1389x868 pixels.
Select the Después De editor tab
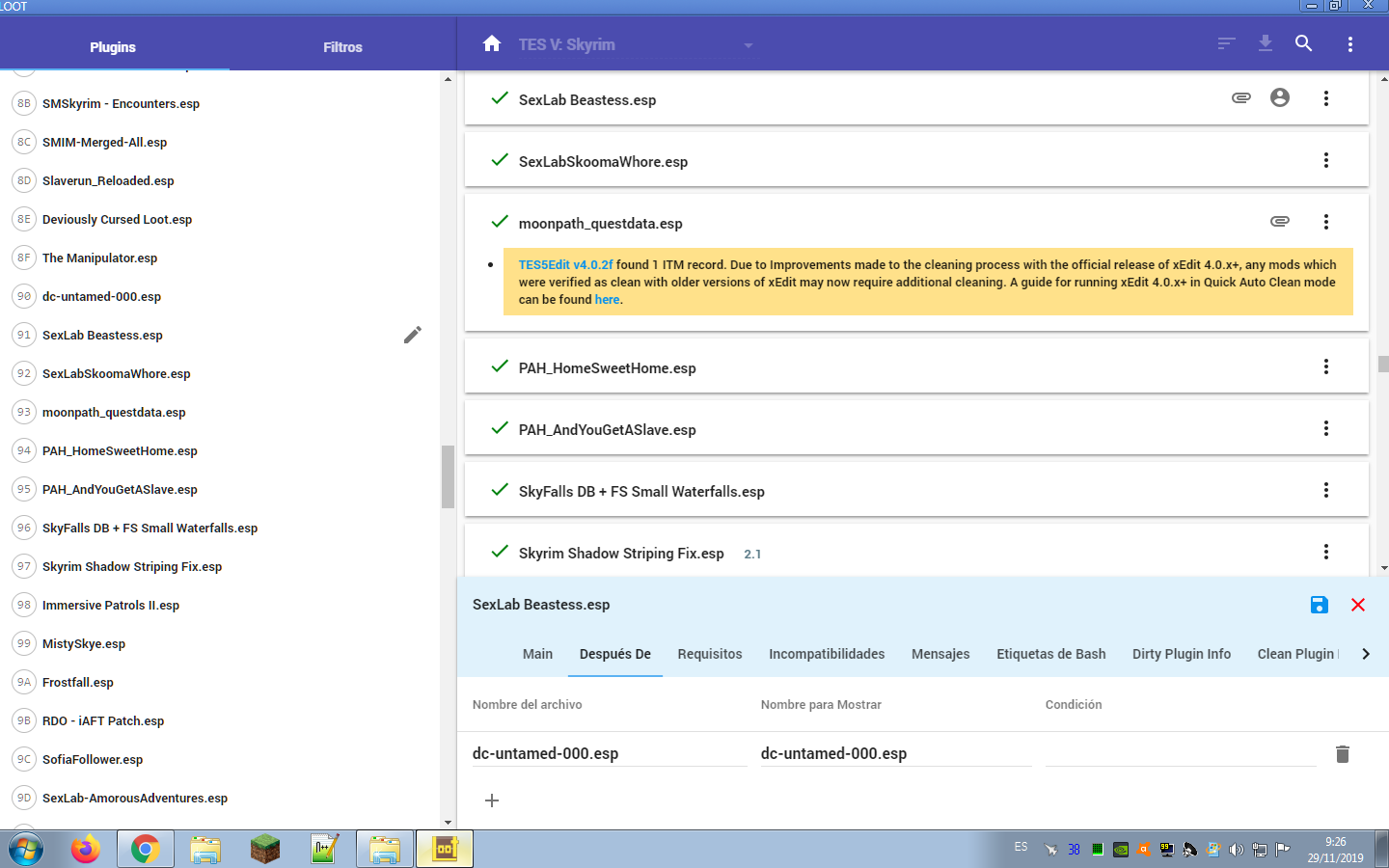click(x=615, y=654)
